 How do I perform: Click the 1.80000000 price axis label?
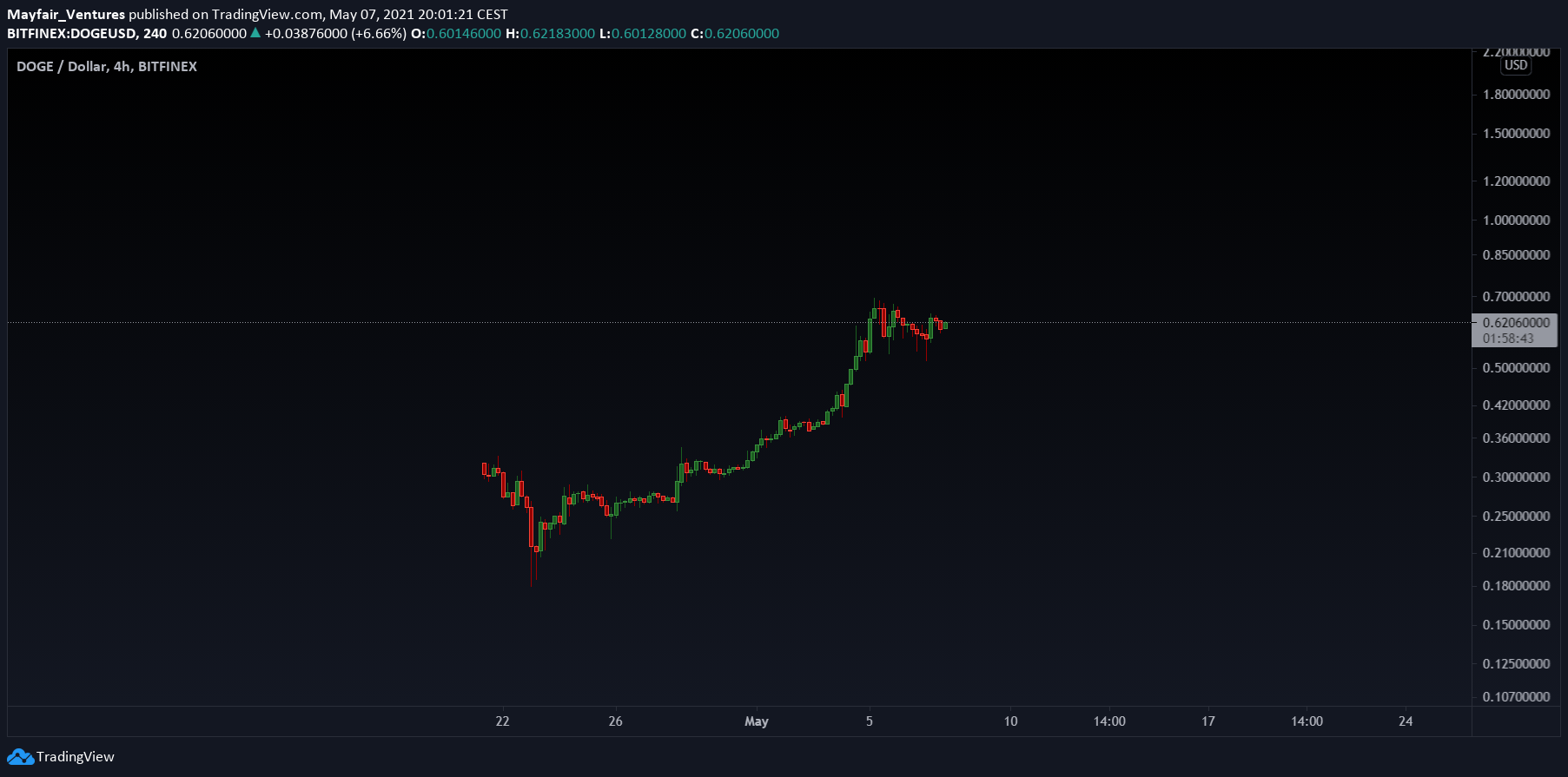pyautogui.click(x=1516, y=95)
